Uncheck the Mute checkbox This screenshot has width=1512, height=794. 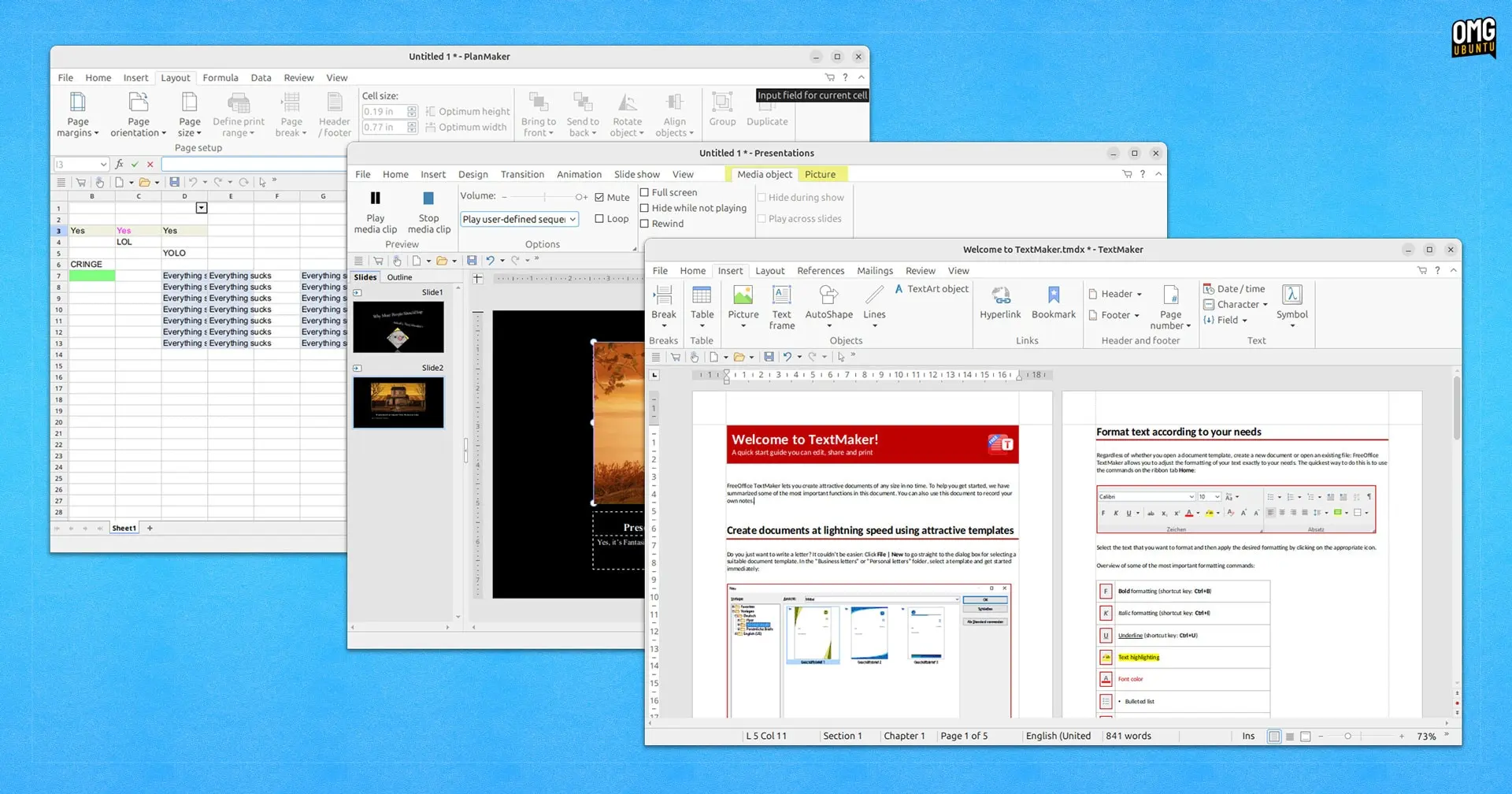pos(599,198)
